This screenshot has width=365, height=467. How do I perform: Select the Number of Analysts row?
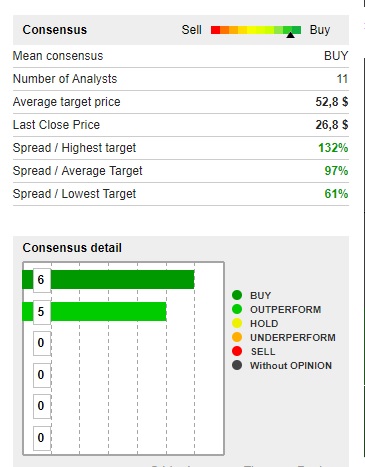click(x=181, y=79)
